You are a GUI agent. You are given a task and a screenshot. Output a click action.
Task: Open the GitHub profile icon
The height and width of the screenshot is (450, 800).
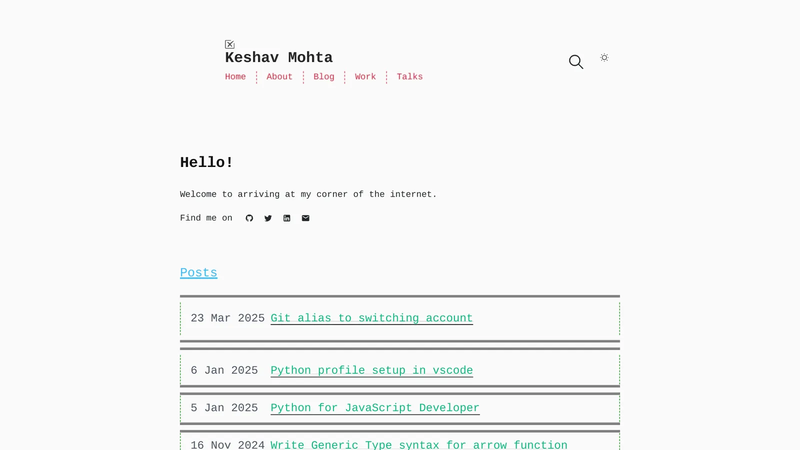[249, 218]
